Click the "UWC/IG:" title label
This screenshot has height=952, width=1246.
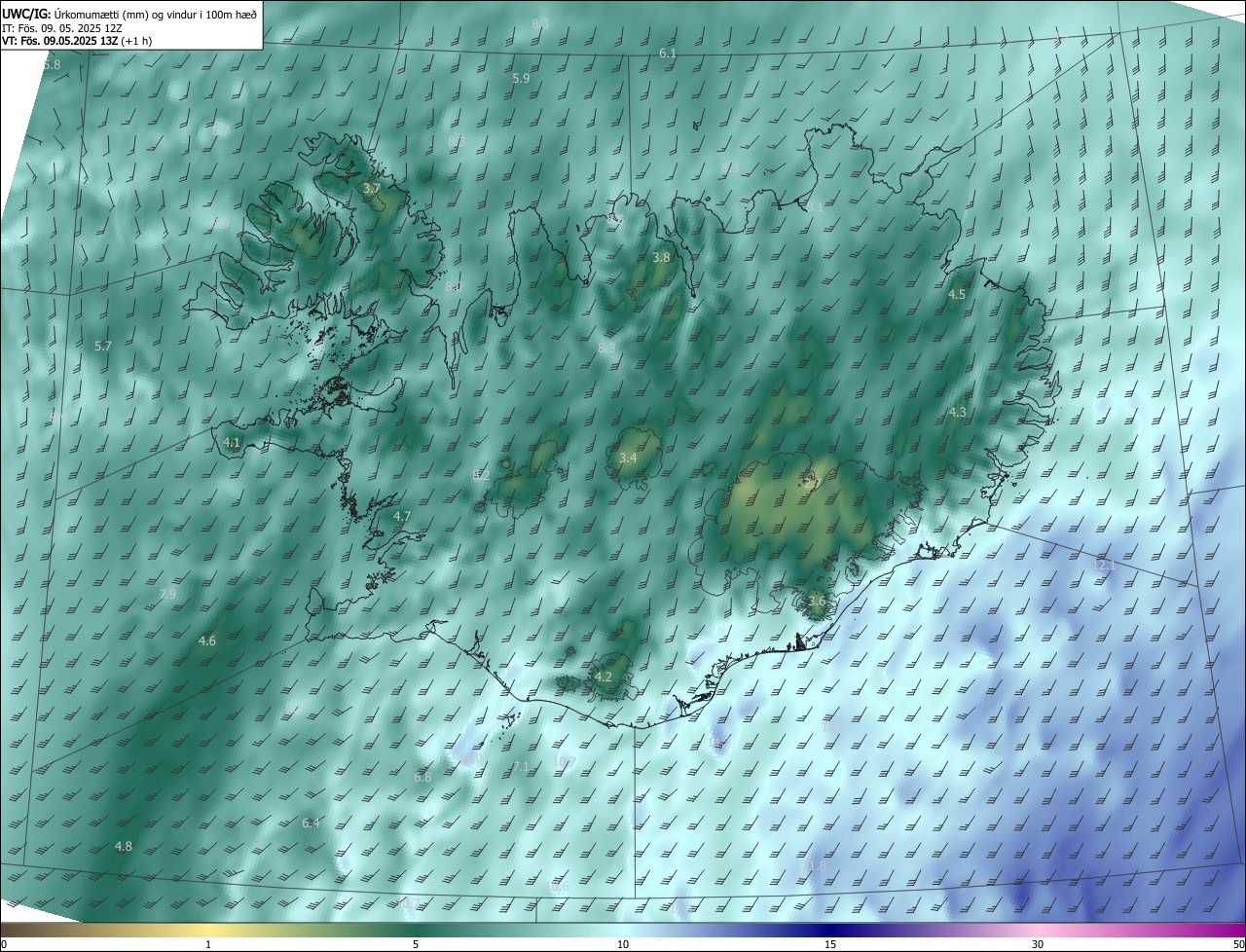click(25, 13)
